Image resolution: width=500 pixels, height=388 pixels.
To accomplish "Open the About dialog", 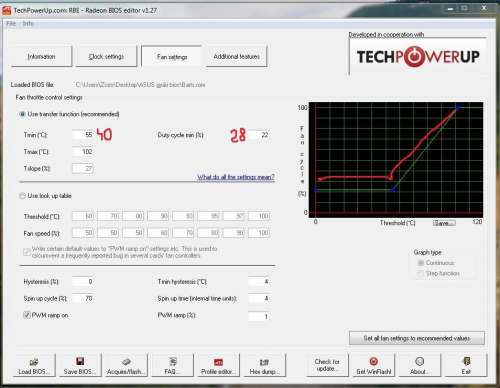I will tap(419, 366).
